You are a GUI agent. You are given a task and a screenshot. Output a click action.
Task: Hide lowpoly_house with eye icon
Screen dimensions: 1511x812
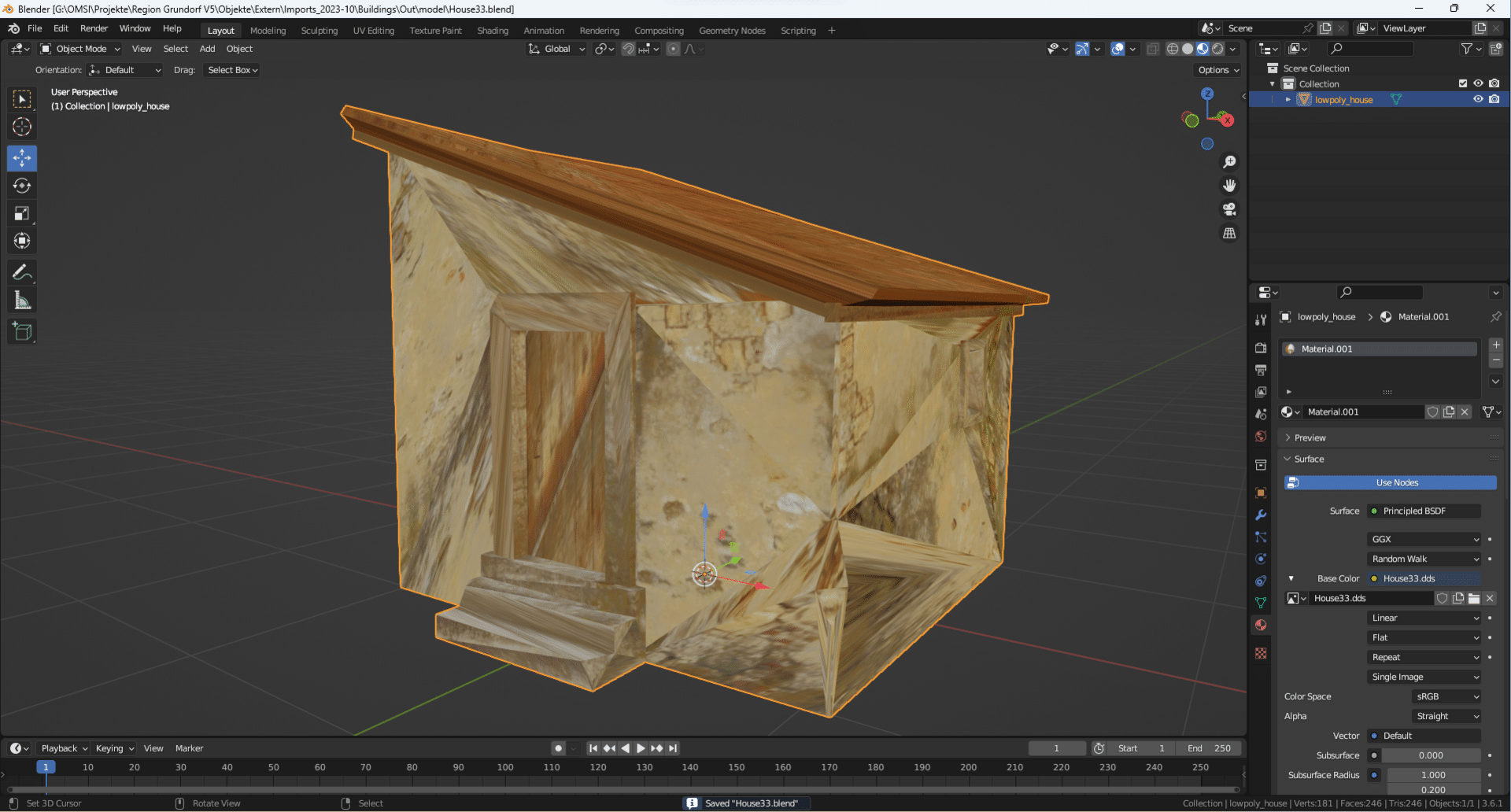pyautogui.click(x=1478, y=99)
